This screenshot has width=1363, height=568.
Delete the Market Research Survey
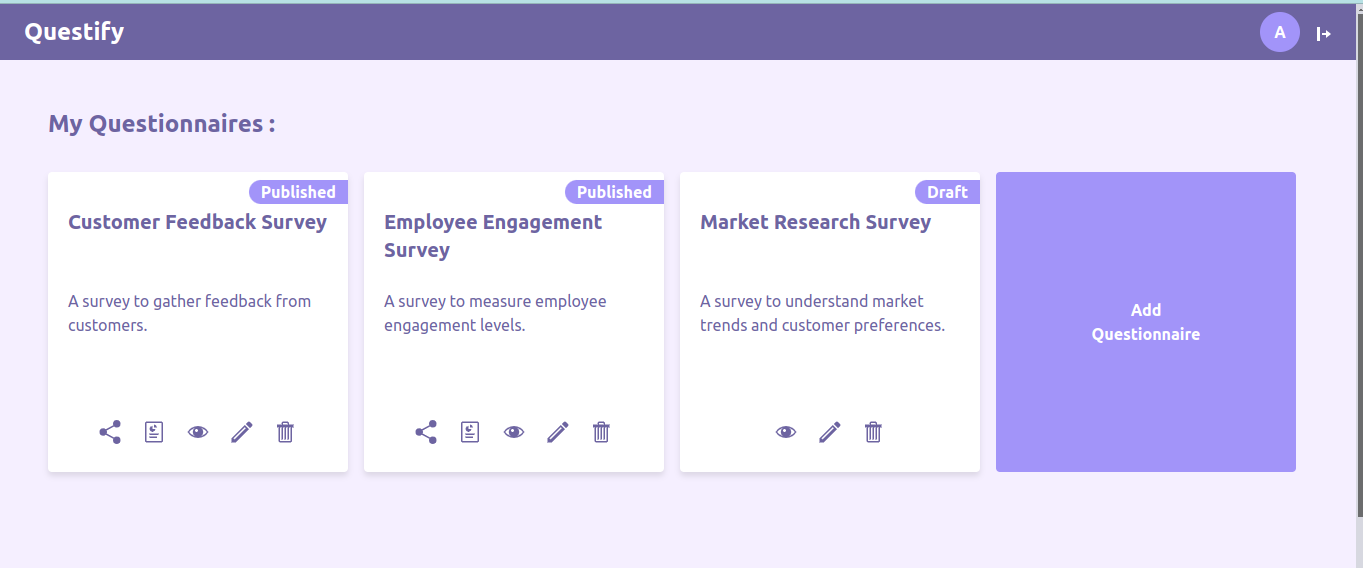[x=873, y=432]
